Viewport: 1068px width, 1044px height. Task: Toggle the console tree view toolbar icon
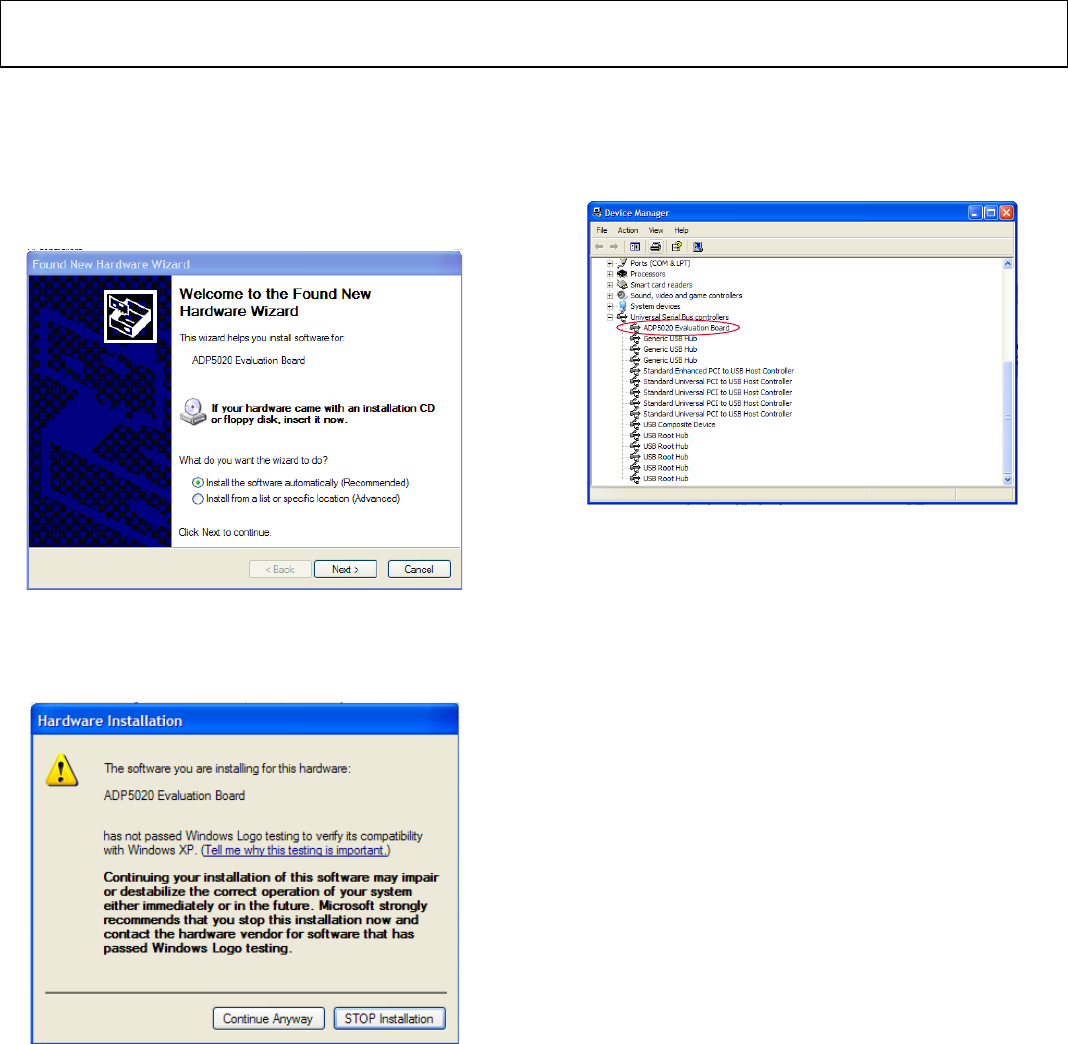(635, 247)
